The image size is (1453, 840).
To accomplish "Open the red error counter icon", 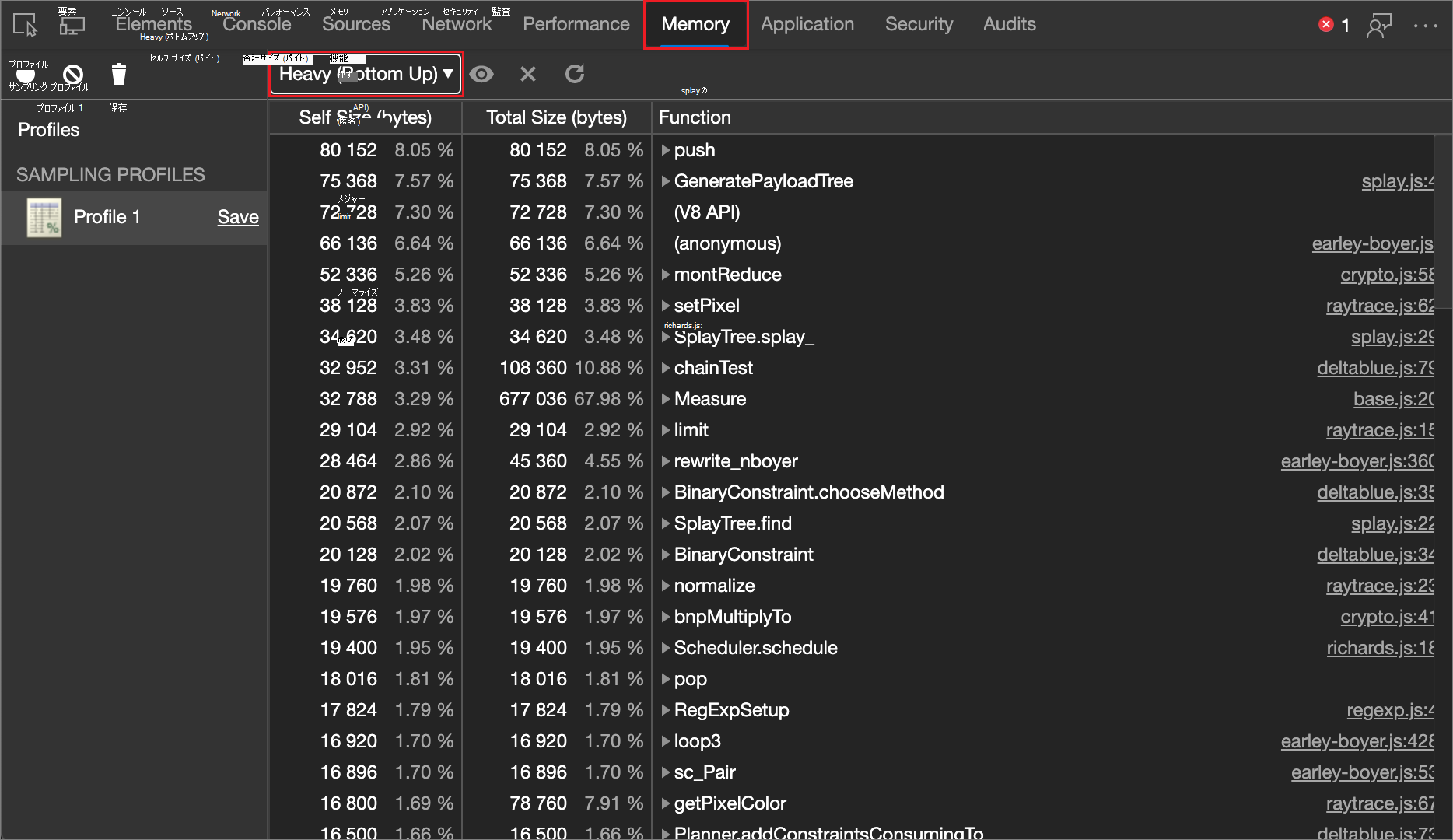I will point(1326,25).
